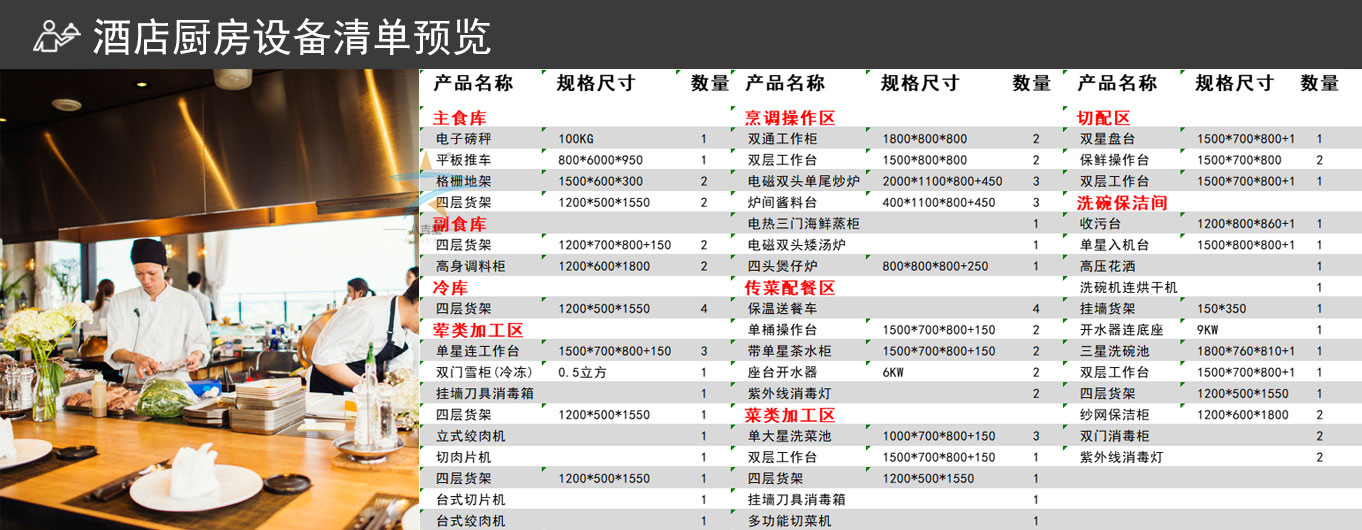Select the 电磁双头单尾炒炉 cell
Image resolution: width=1362 pixels, height=530 pixels.
pyautogui.click(x=804, y=181)
